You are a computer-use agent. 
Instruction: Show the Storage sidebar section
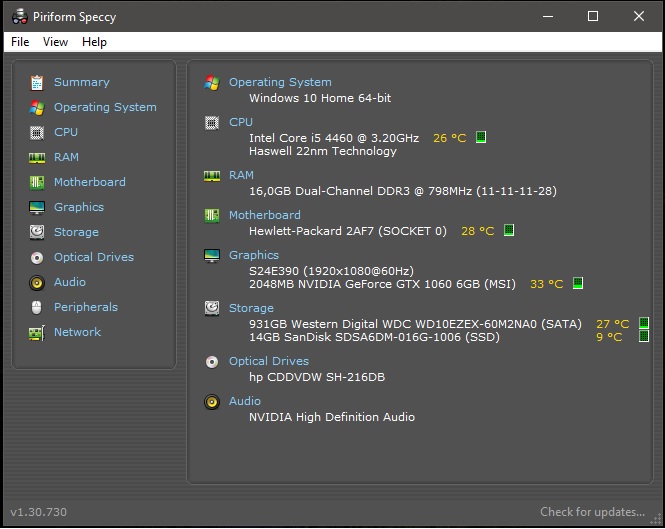click(x=76, y=232)
